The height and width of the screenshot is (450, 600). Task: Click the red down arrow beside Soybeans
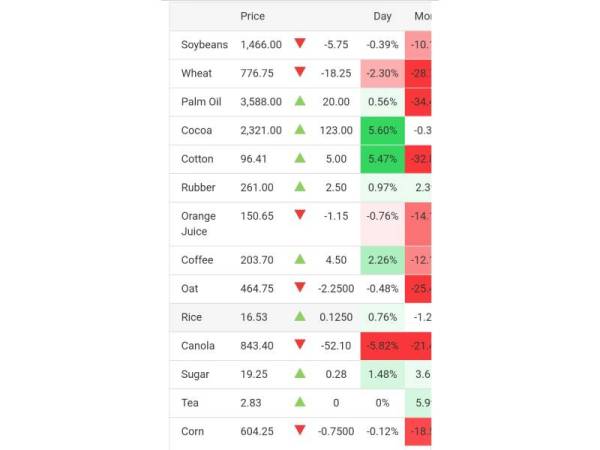[x=299, y=44]
